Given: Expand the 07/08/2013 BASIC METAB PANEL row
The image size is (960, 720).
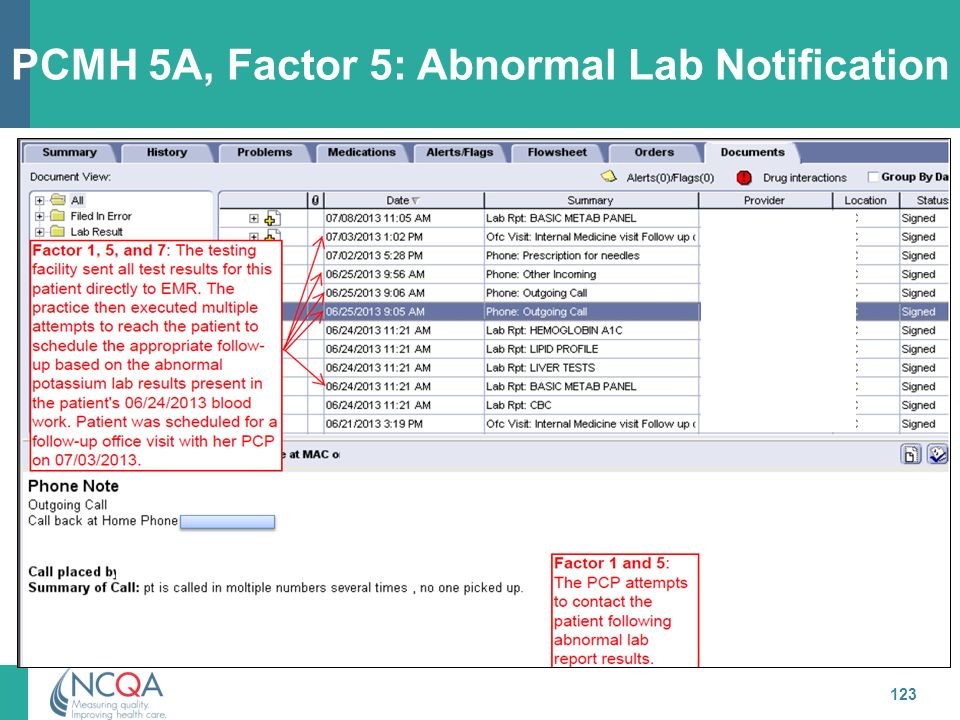Looking at the screenshot, I should 253,219.
